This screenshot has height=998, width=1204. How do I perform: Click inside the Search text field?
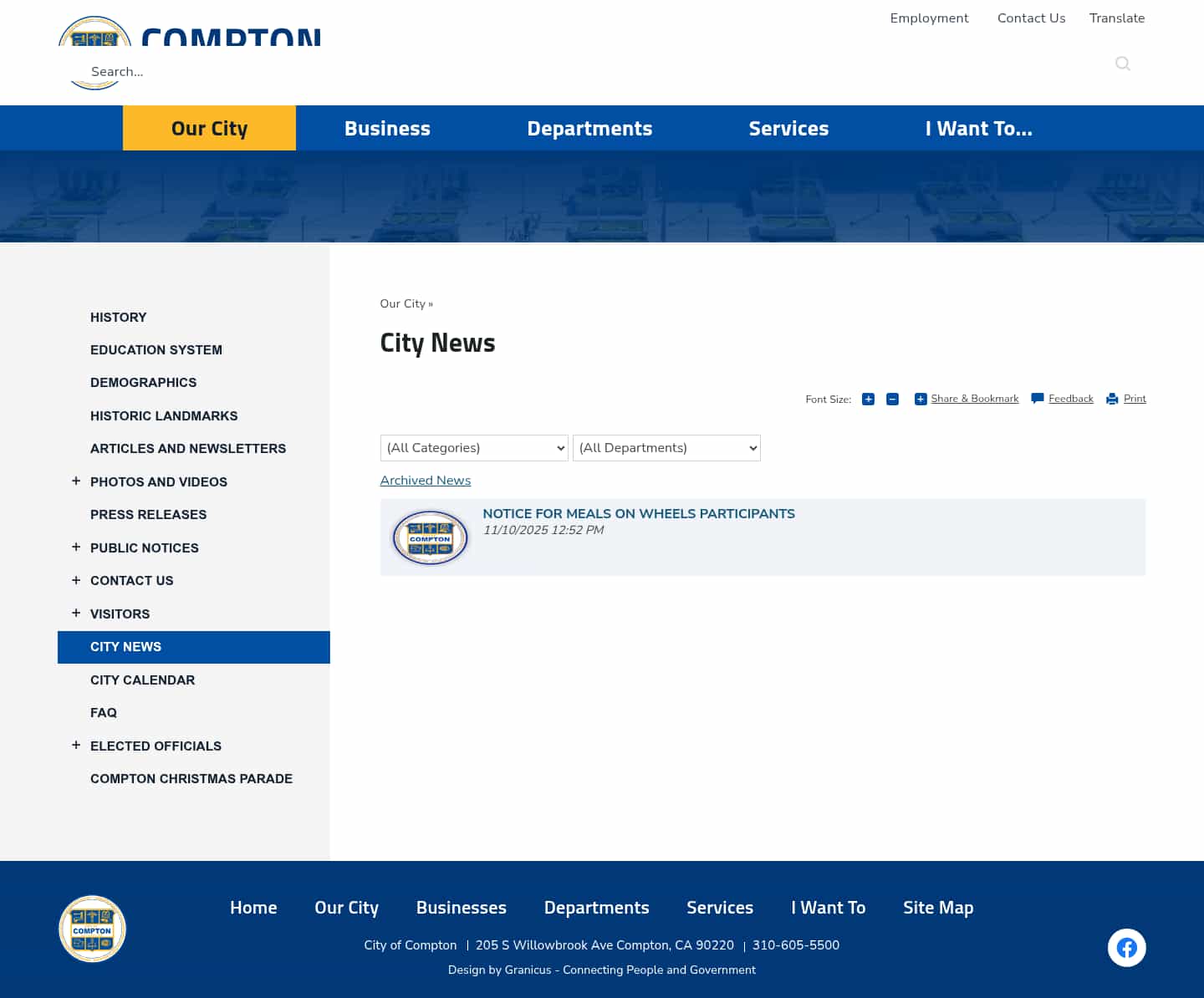click(251, 72)
